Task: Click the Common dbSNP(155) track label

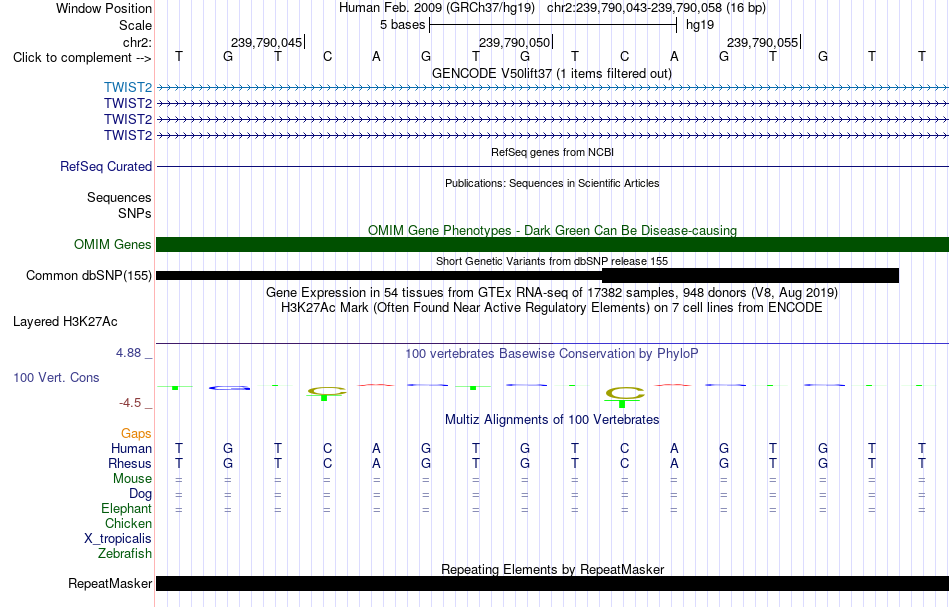Action: coord(89,276)
